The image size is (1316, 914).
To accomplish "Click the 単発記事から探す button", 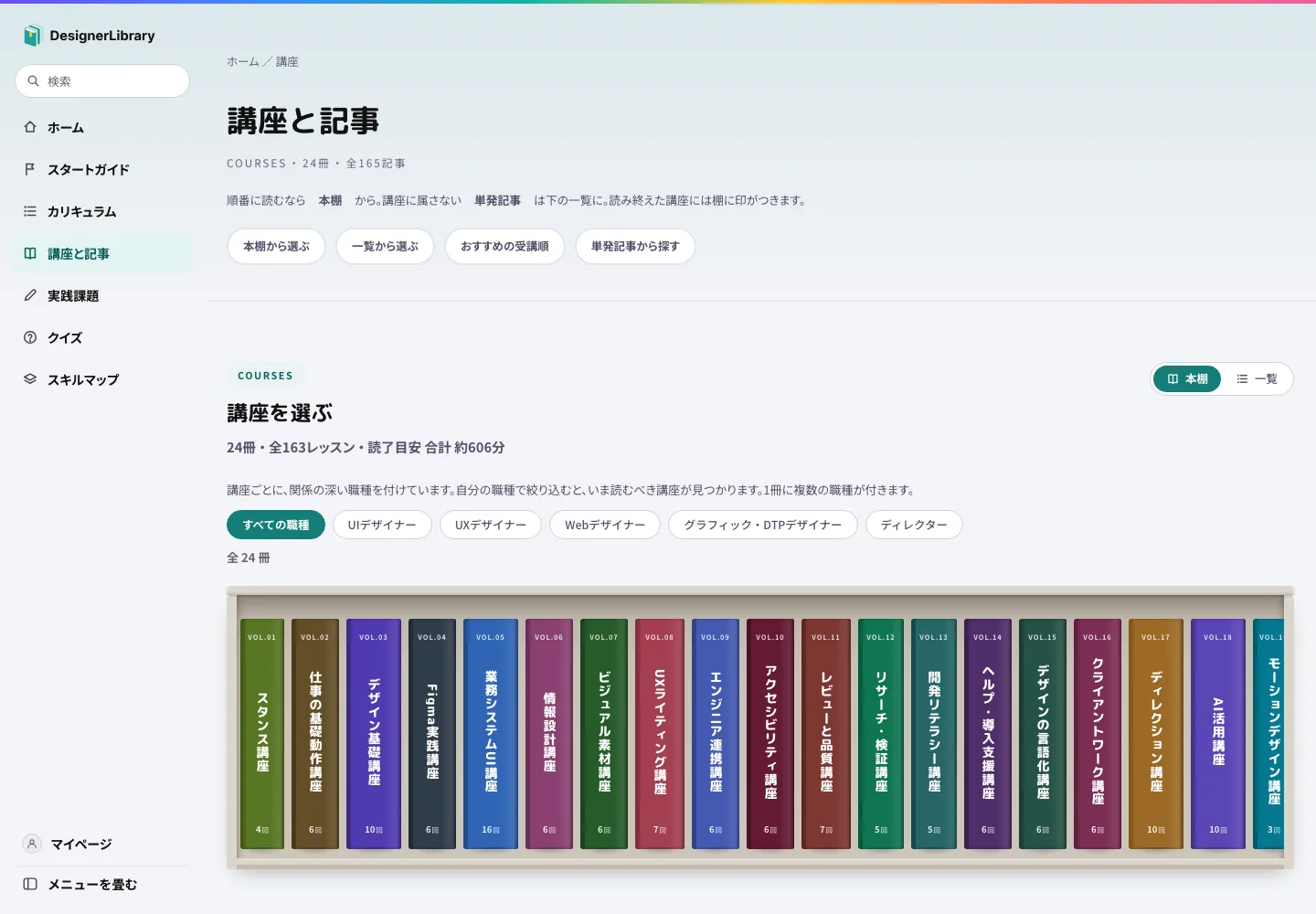I will [635, 246].
